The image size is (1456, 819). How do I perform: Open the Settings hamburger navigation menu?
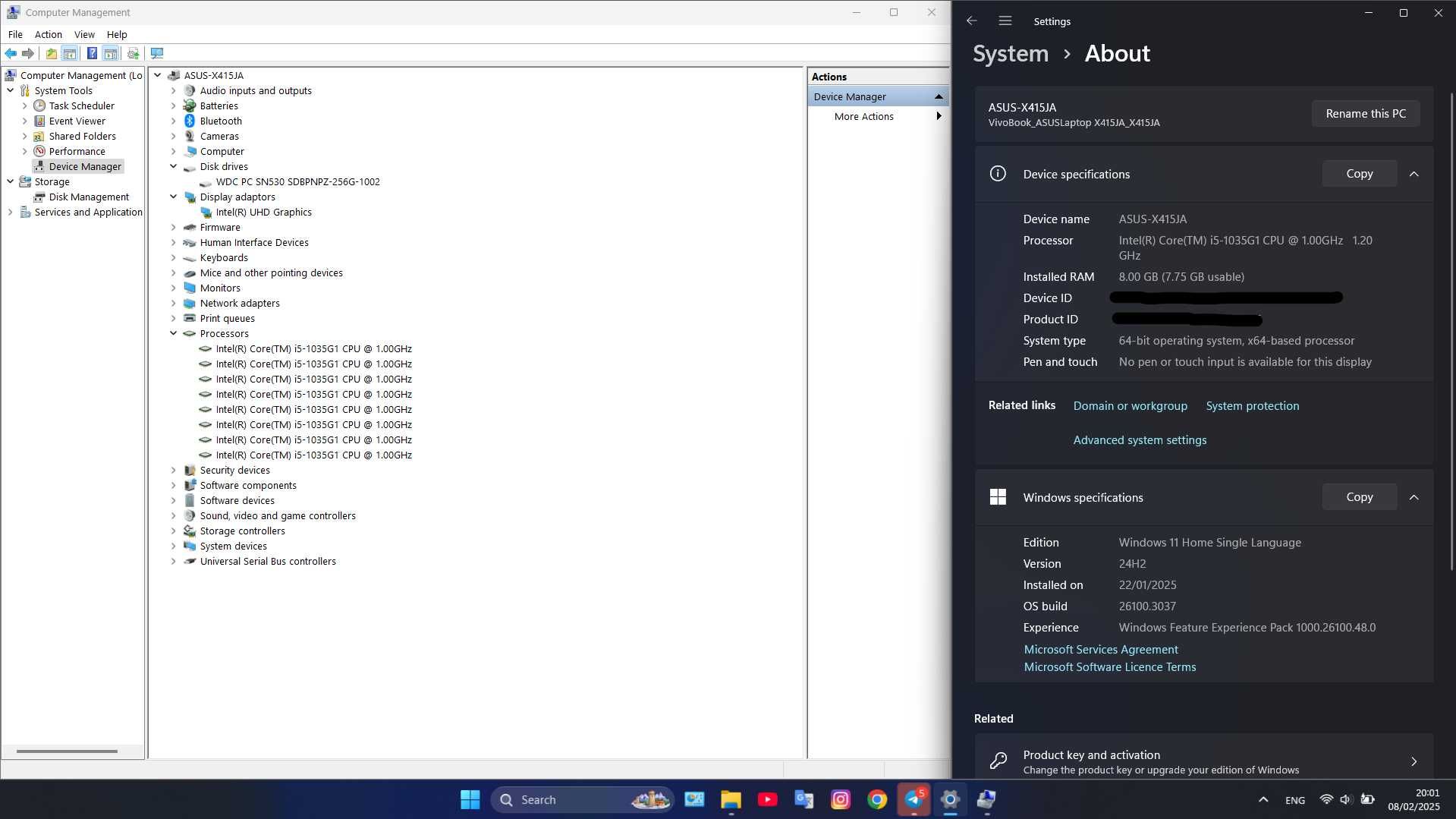pos(1005,21)
